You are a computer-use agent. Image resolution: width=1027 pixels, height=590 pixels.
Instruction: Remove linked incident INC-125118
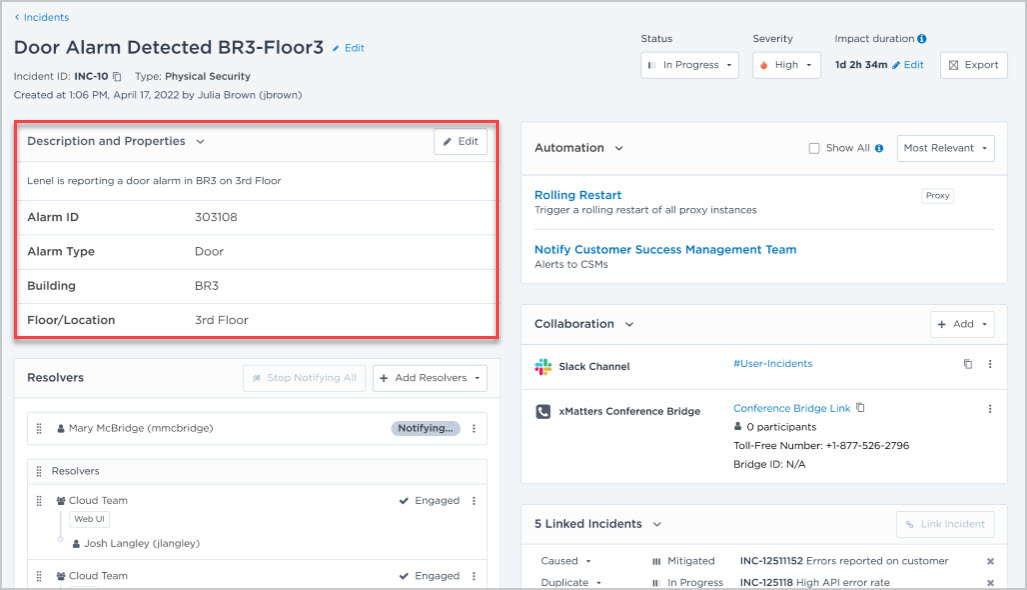pyautogui.click(x=990, y=583)
